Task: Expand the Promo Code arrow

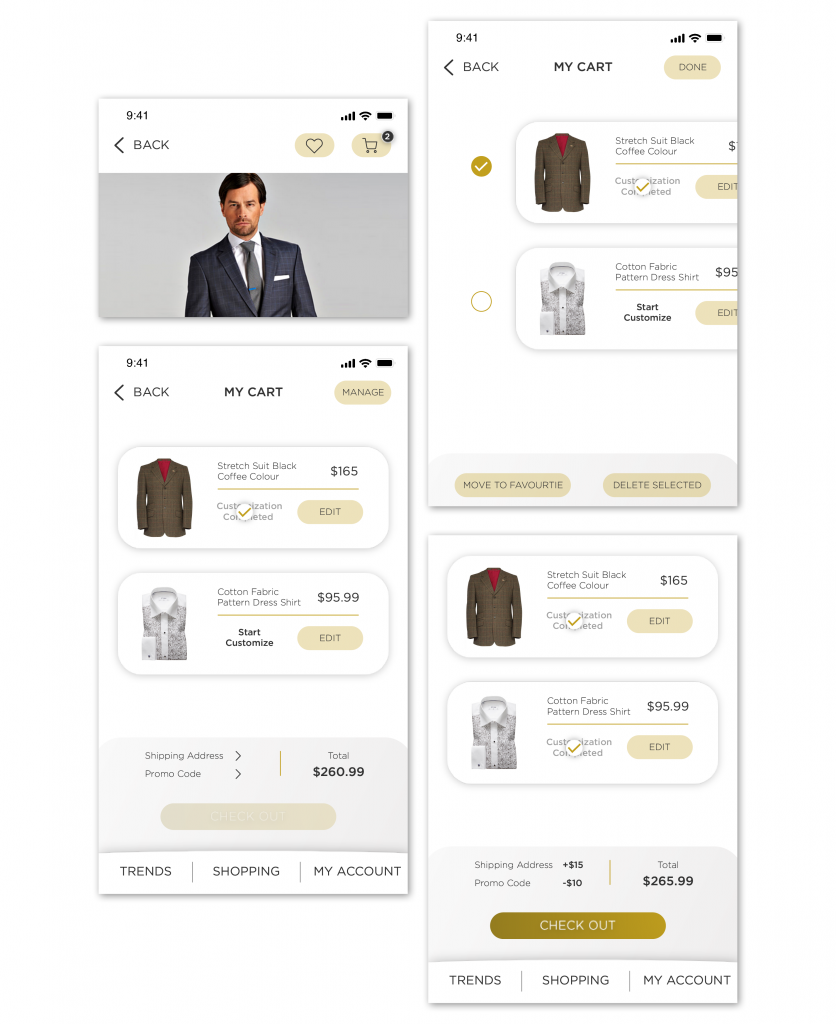Action: click(238, 774)
